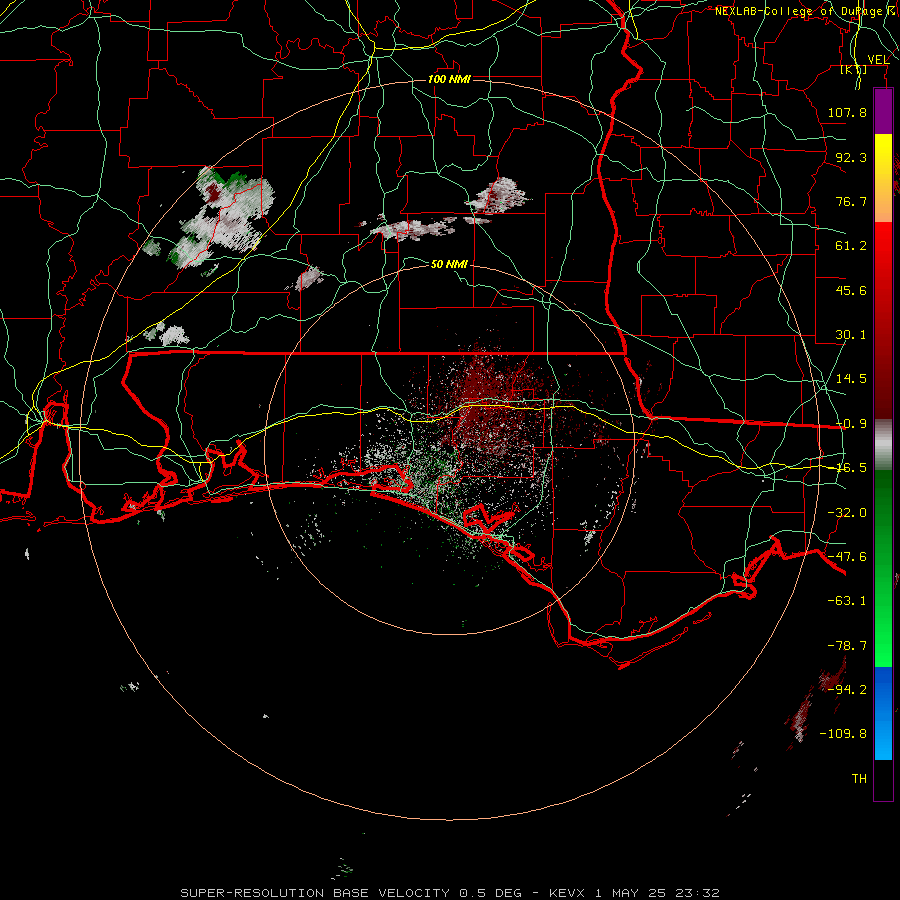
Task: Click the 50 NMI range ring label
Action: (x=449, y=264)
